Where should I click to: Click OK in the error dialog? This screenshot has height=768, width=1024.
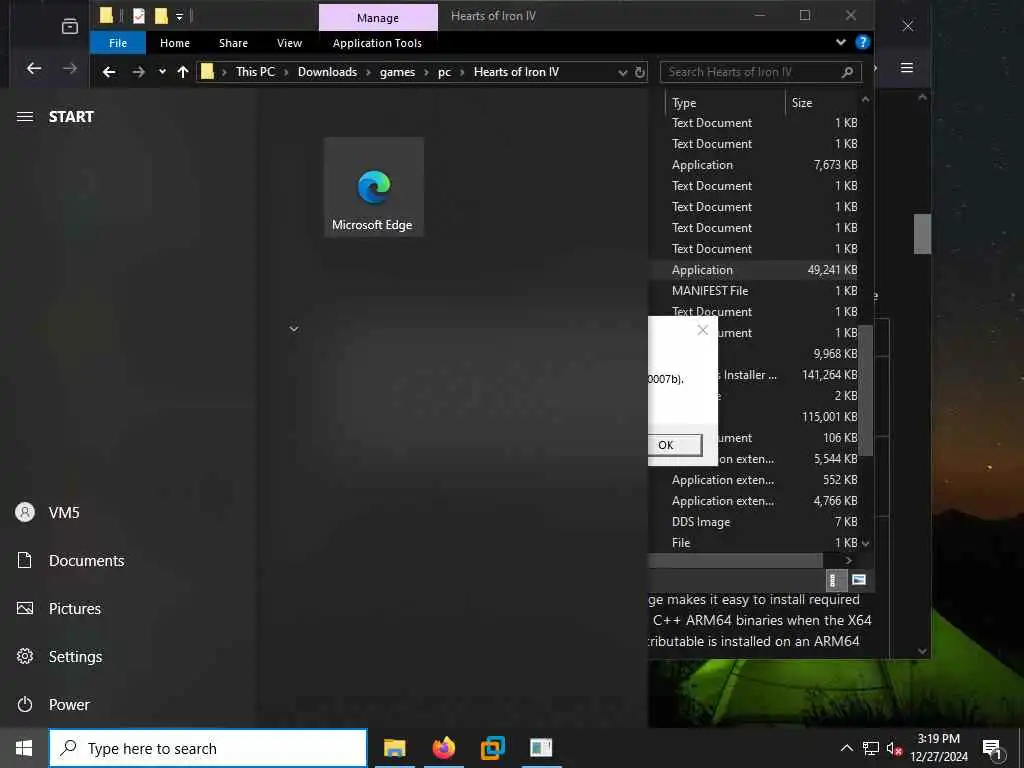point(675,445)
